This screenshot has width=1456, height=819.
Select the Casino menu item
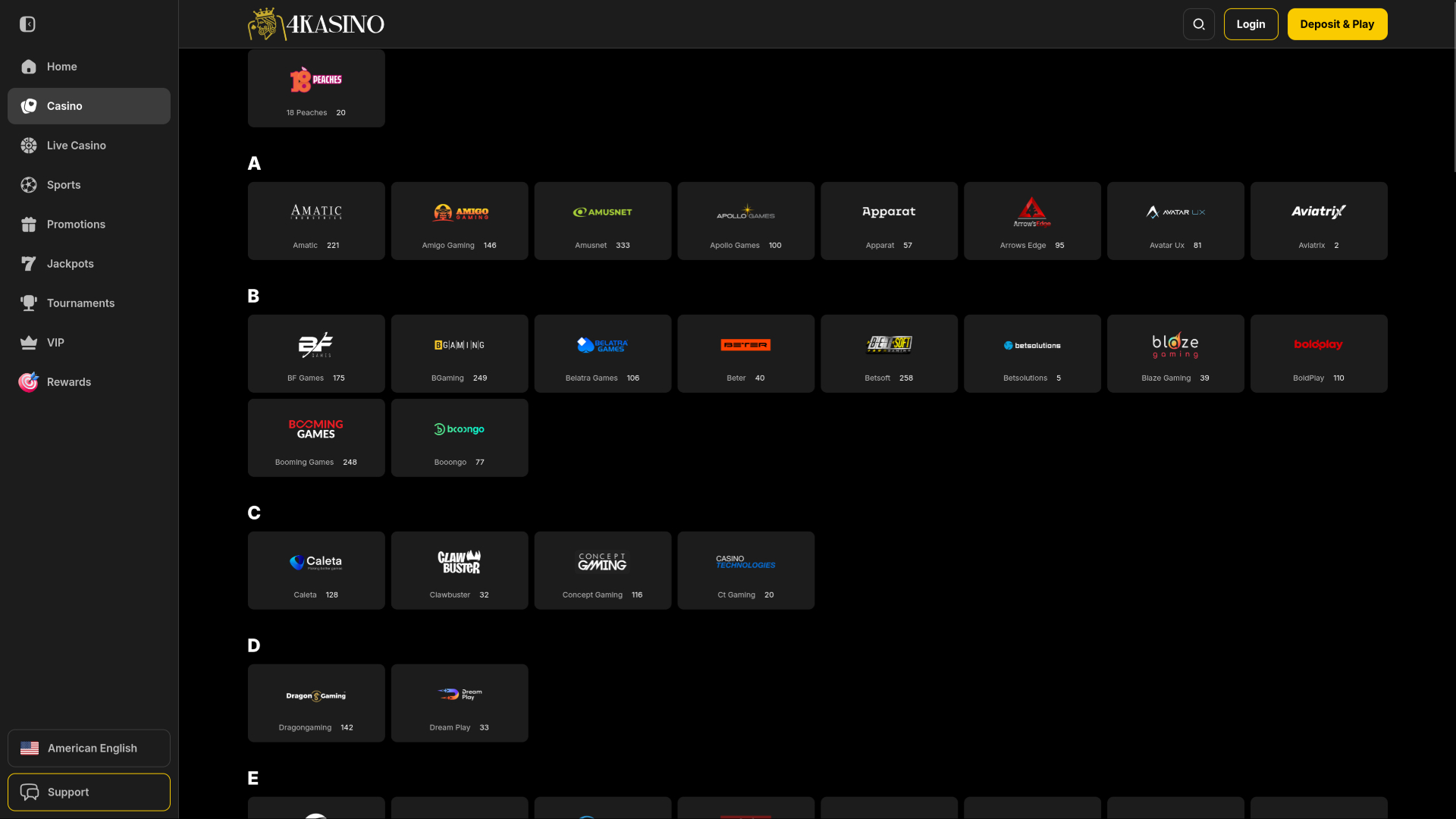(x=89, y=106)
